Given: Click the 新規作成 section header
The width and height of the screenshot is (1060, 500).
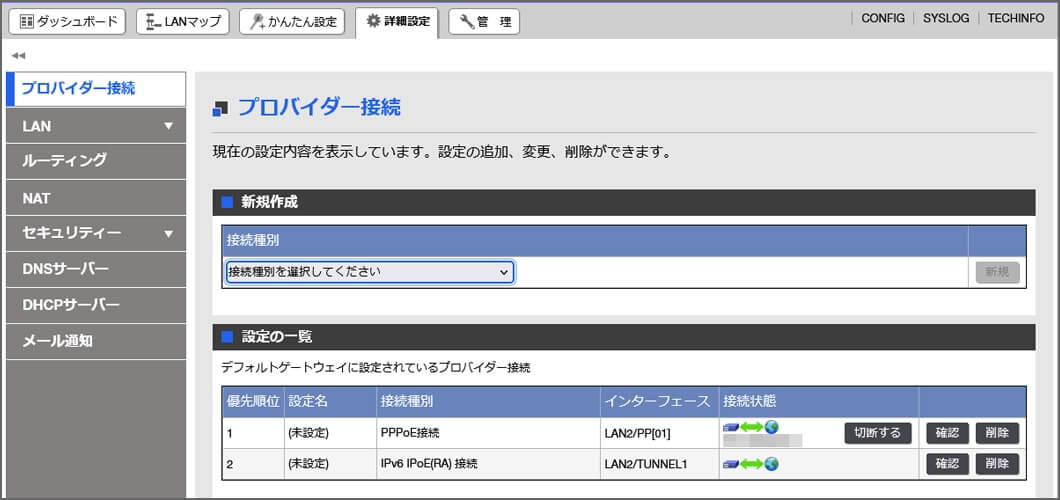Looking at the screenshot, I should click(x=624, y=202).
